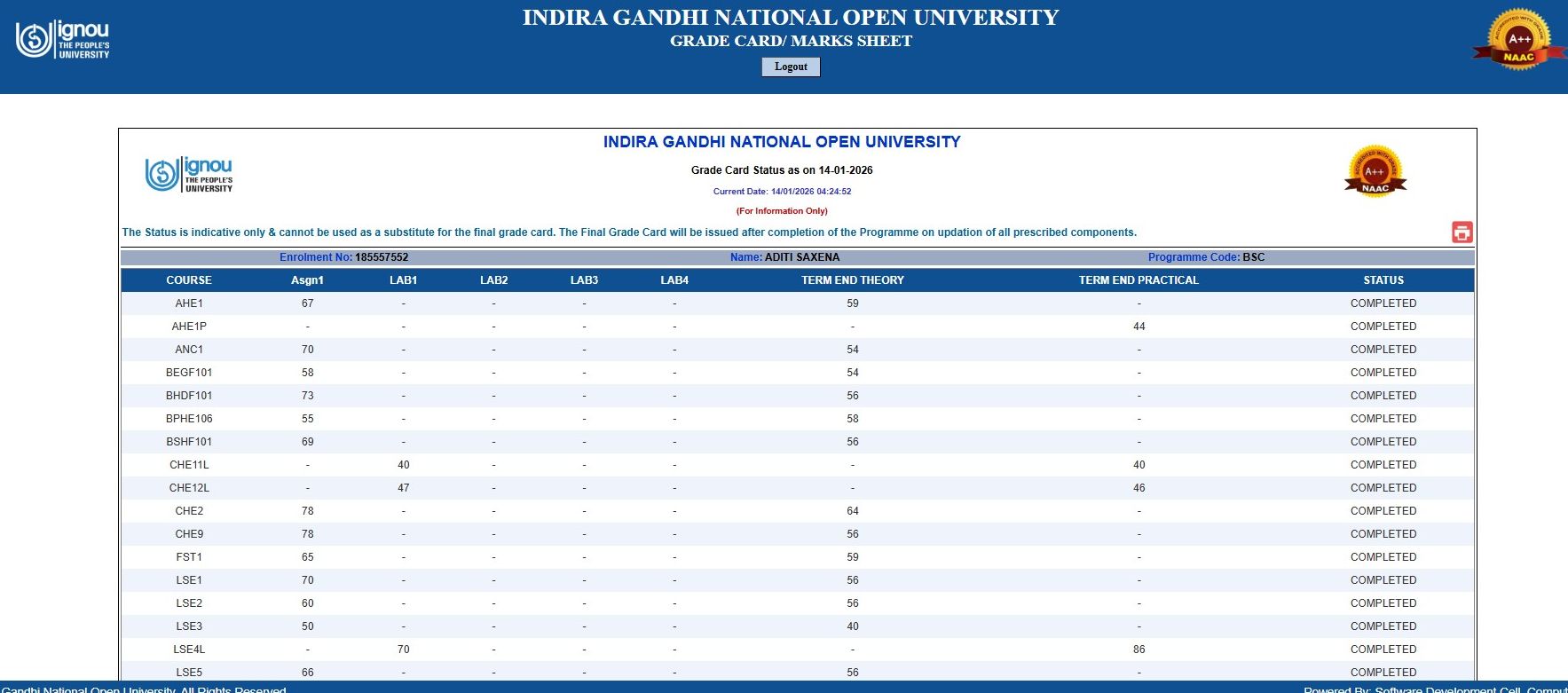Click the enrolment number 185557552
The image size is (1568, 693).
pyautogui.click(x=382, y=257)
